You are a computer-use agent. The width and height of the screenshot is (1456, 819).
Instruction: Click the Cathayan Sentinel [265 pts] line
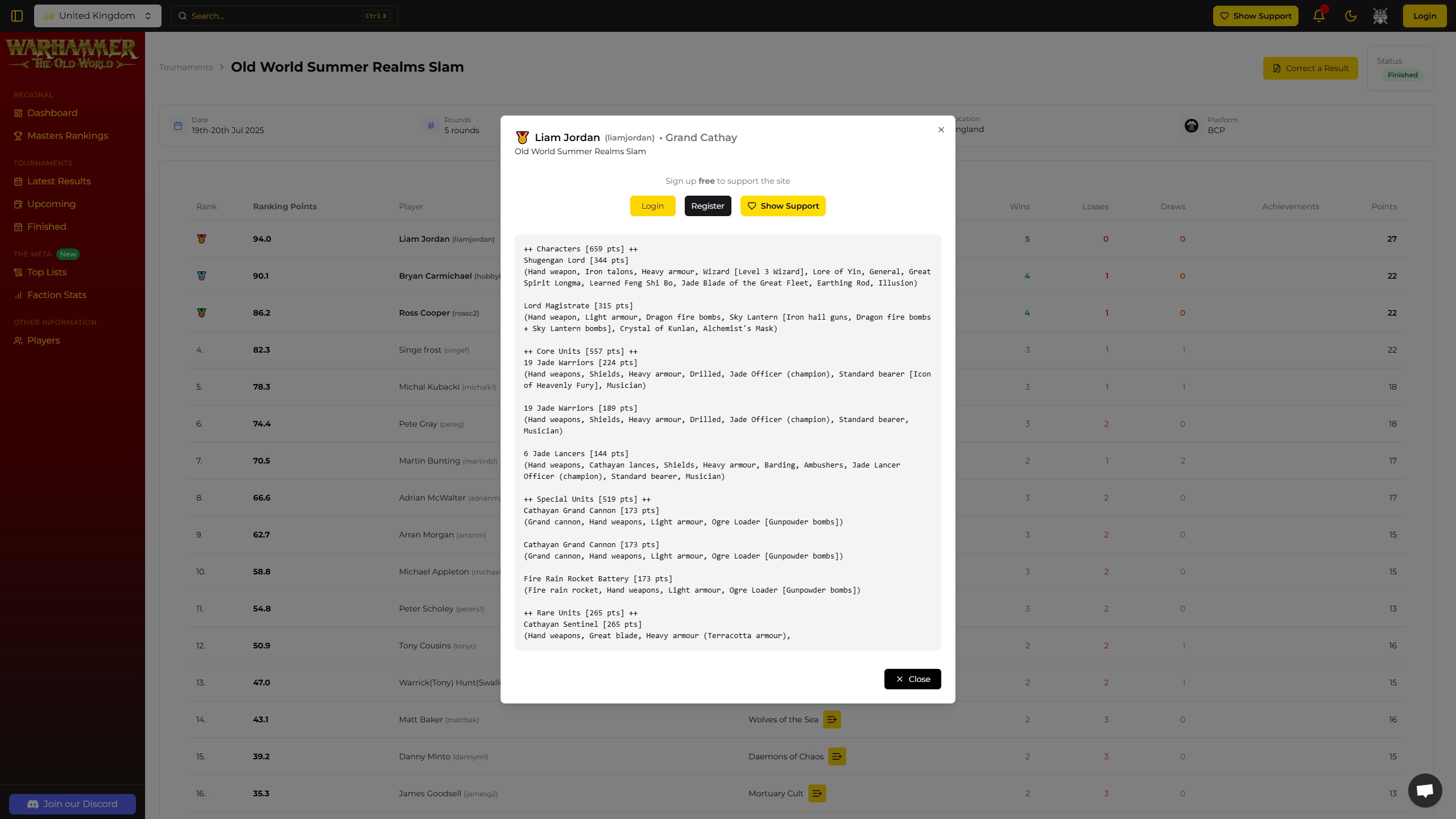(582, 624)
